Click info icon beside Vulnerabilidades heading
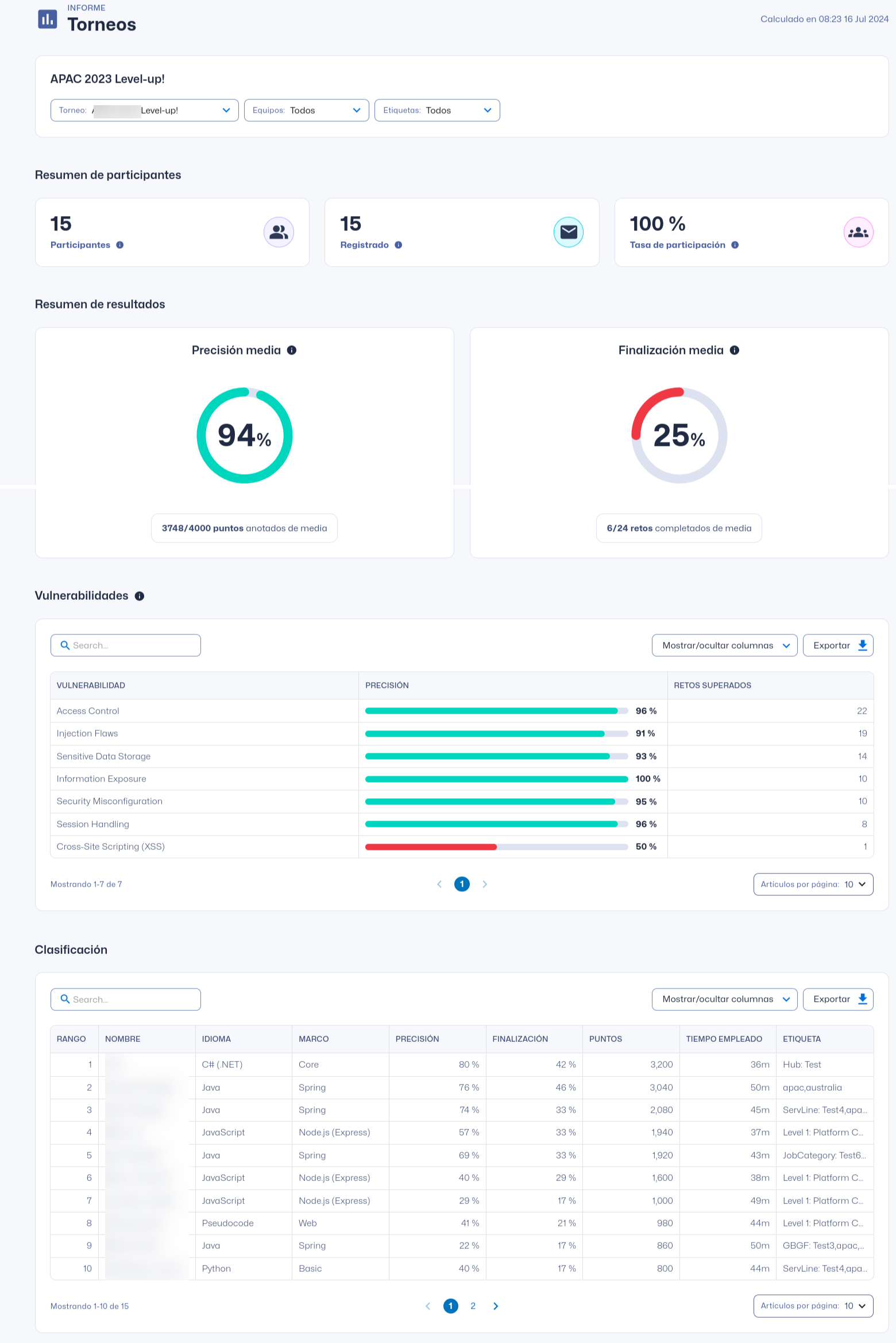 tap(140, 596)
